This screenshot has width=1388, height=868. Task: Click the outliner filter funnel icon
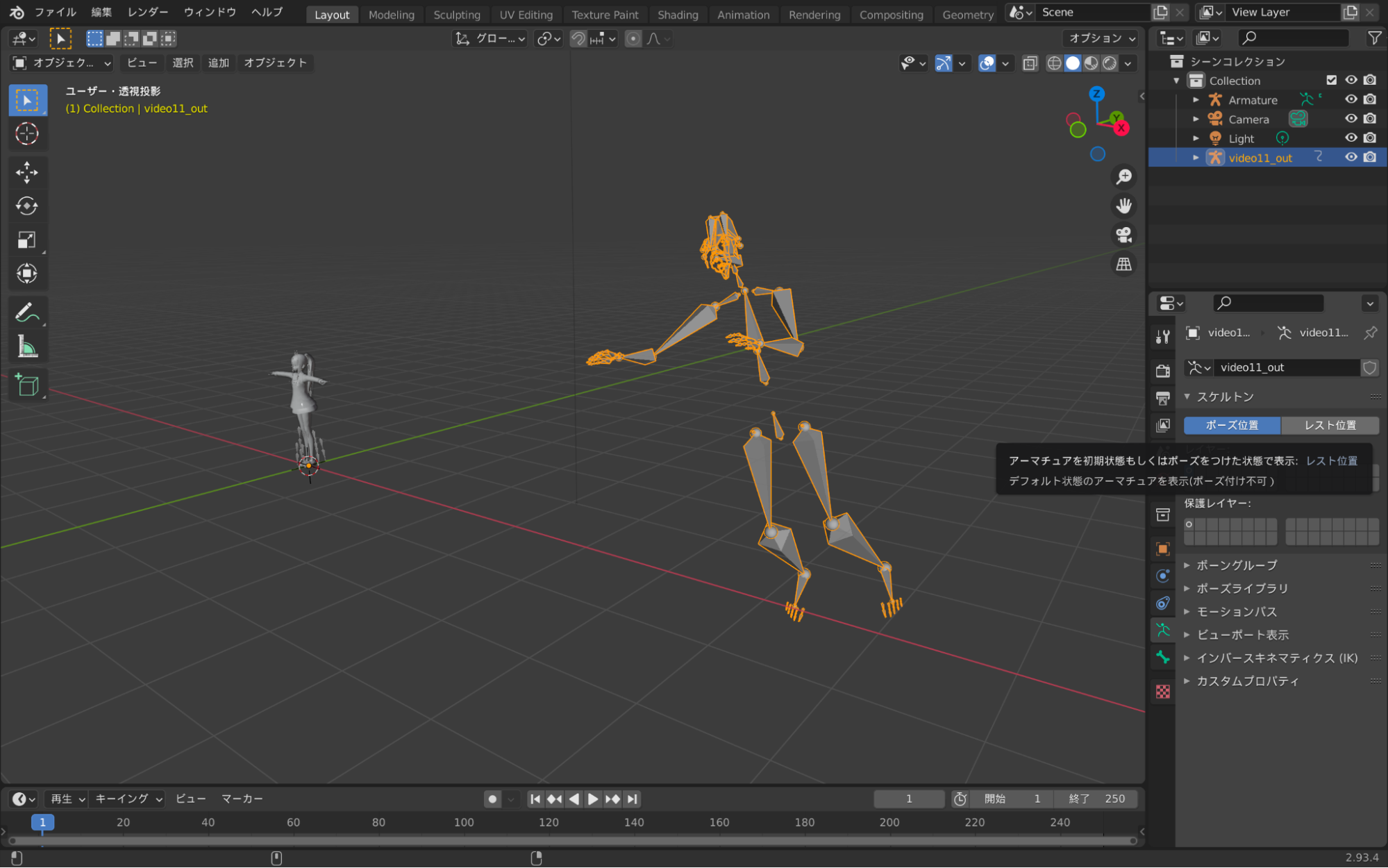(x=1374, y=38)
